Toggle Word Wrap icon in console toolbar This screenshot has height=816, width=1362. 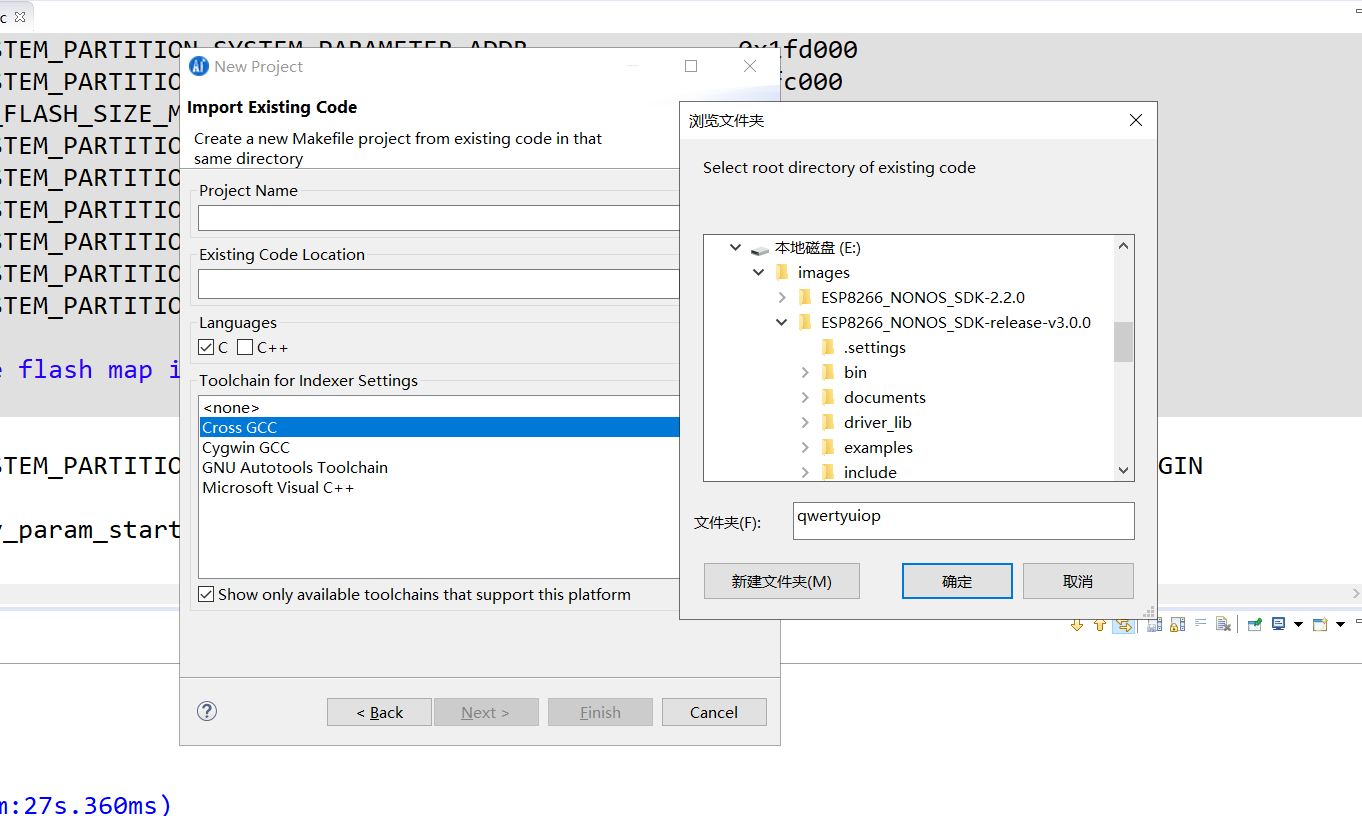click(x=1200, y=623)
